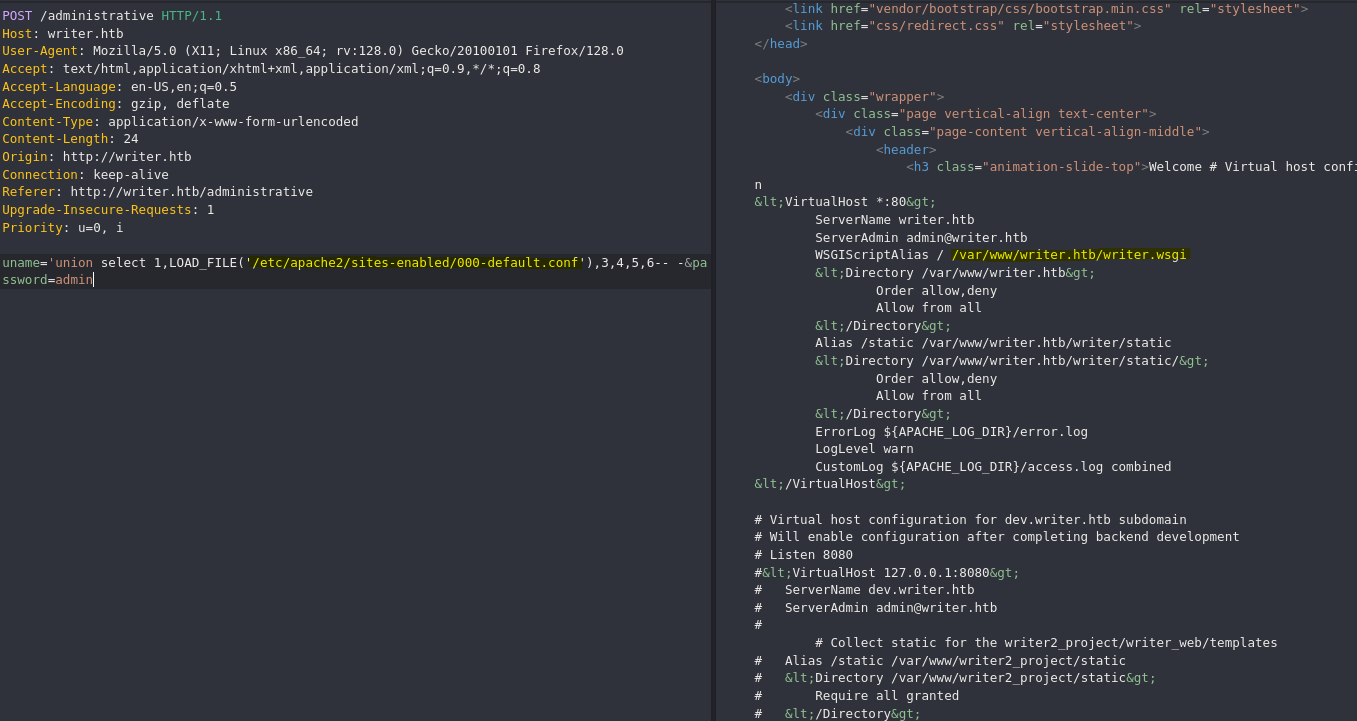Viewport: 1357px width, 721px height.
Task: Click the div class="wrapper" line
Action: pyautogui.click(x=865, y=97)
